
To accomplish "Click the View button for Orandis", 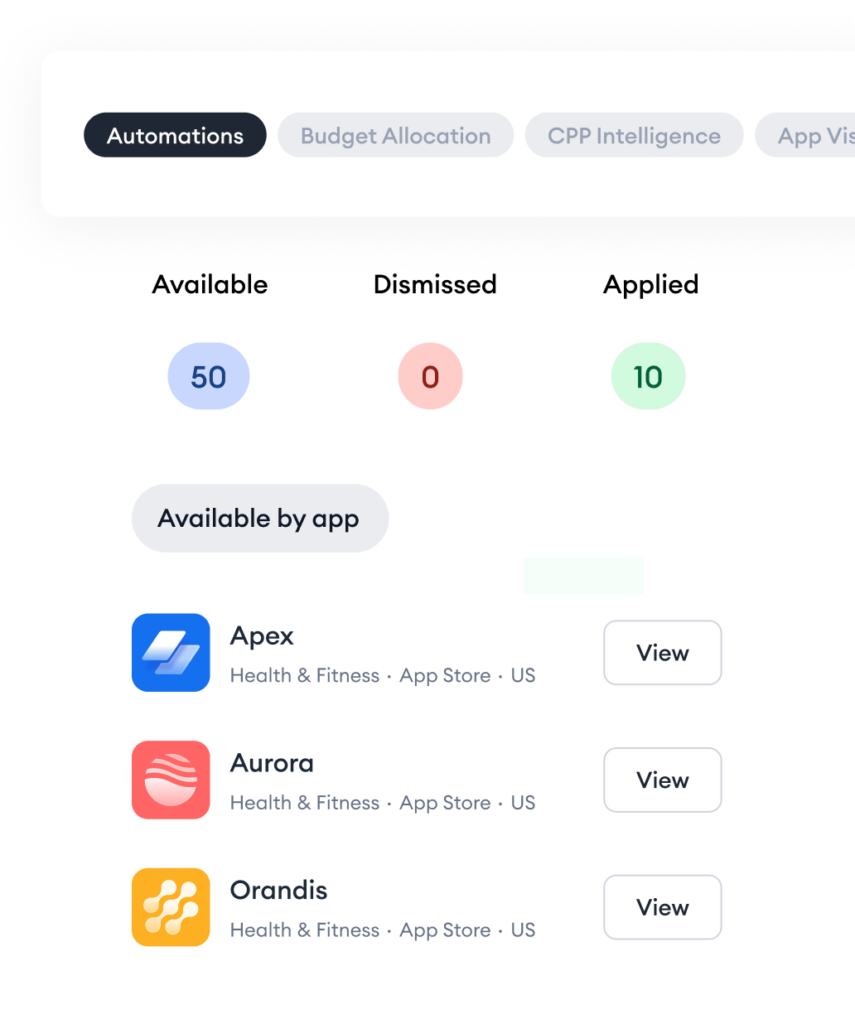I will coord(662,907).
